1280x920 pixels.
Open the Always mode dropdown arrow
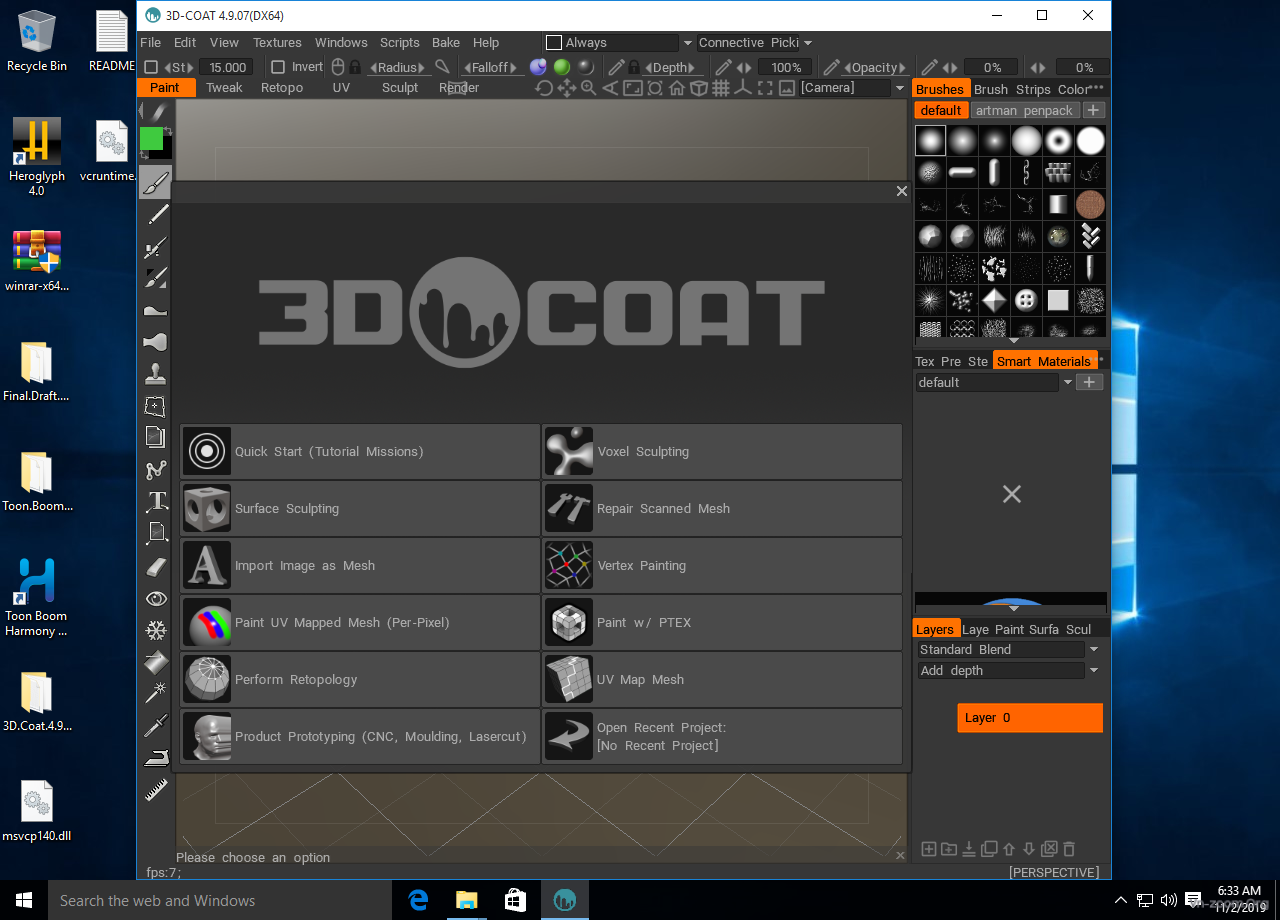point(687,43)
